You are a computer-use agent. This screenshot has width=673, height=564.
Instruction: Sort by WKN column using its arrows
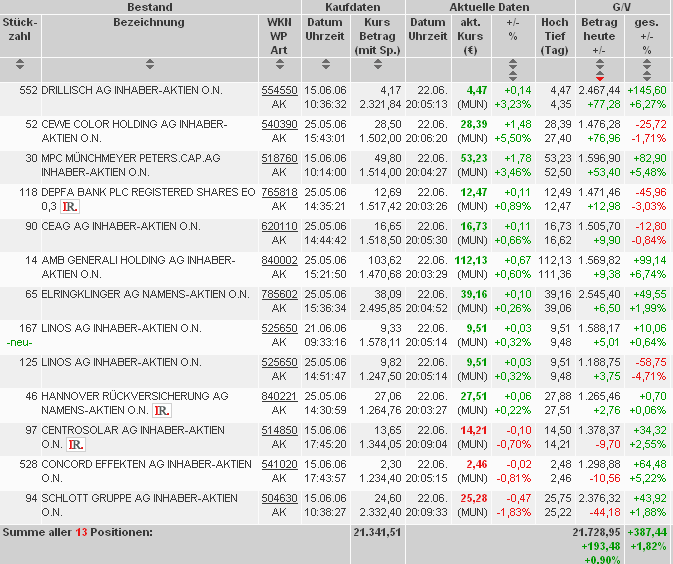tap(279, 64)
